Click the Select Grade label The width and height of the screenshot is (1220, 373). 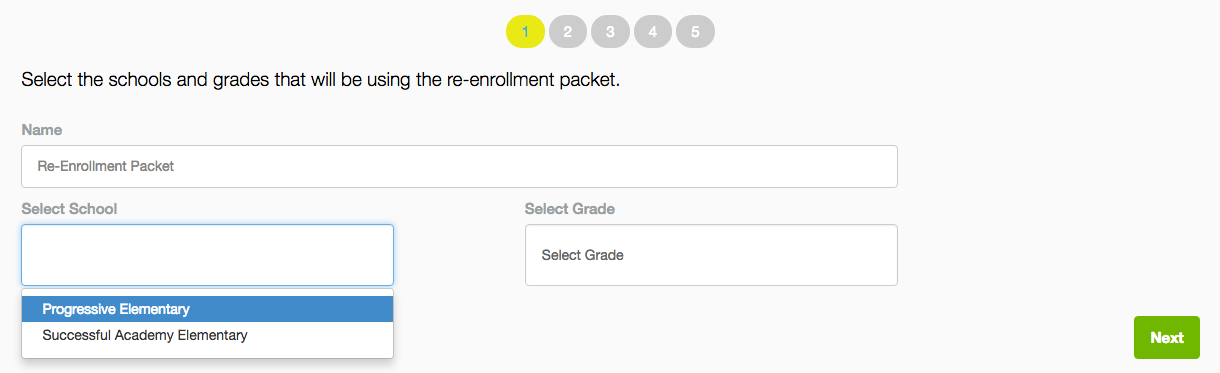(570, 209)
